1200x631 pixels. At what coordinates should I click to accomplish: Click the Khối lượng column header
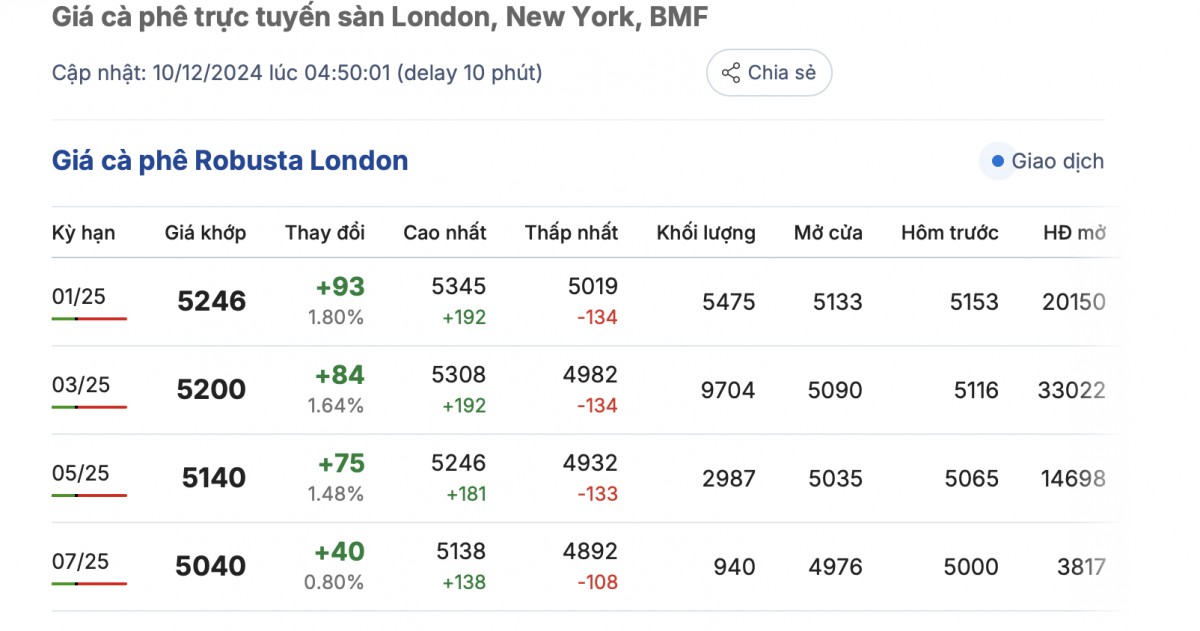pyautogui.click(x=706, y=233)
